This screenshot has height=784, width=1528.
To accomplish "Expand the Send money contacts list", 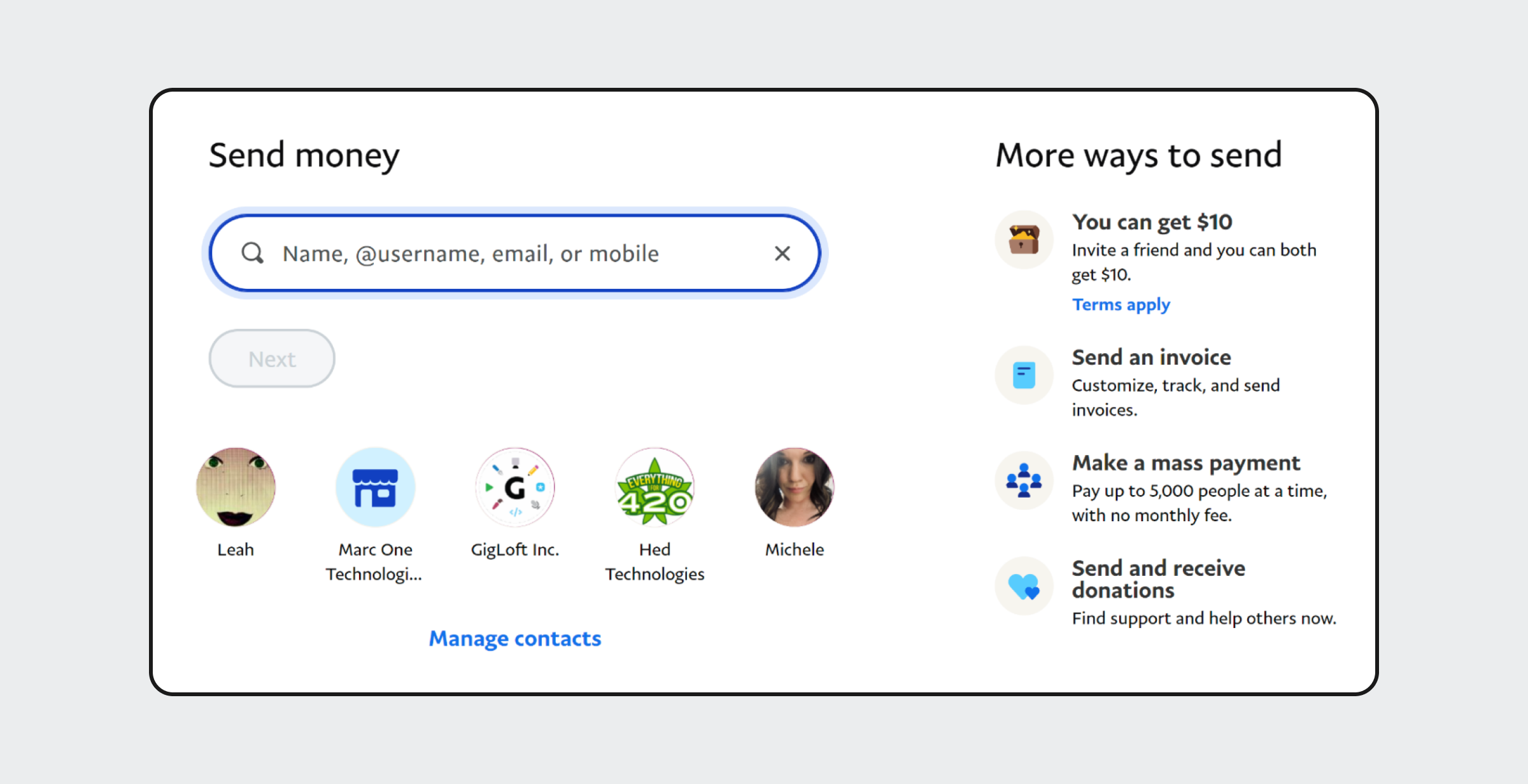I will pos(515,637).
